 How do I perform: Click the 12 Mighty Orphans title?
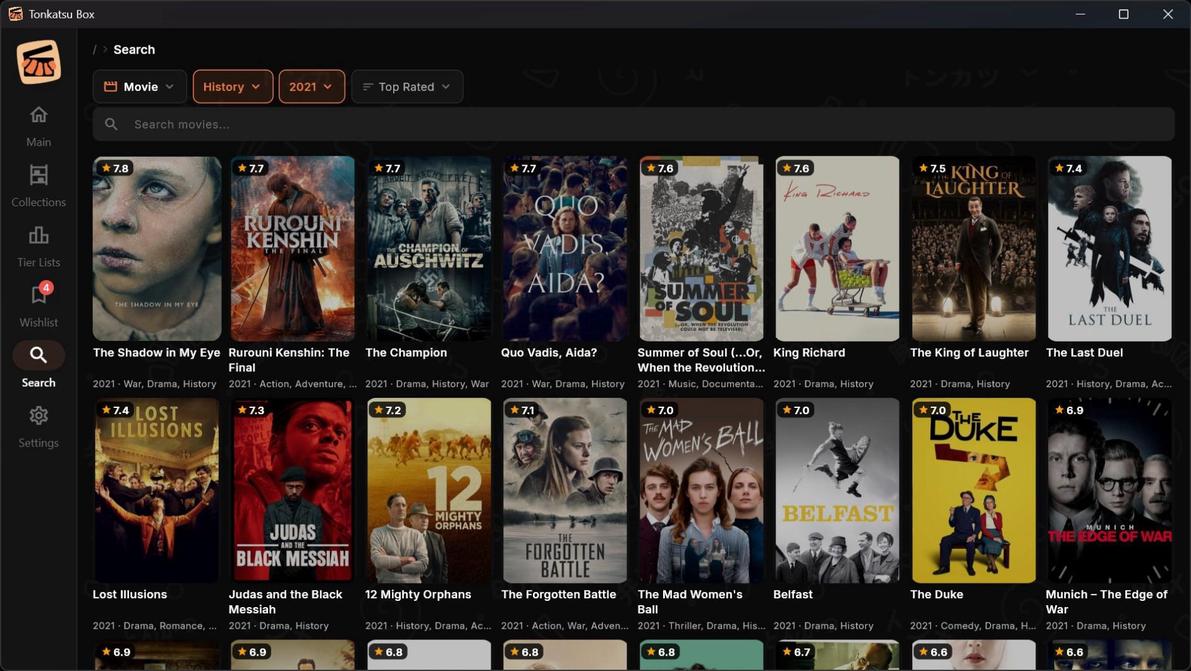click(x=418, y=595)
